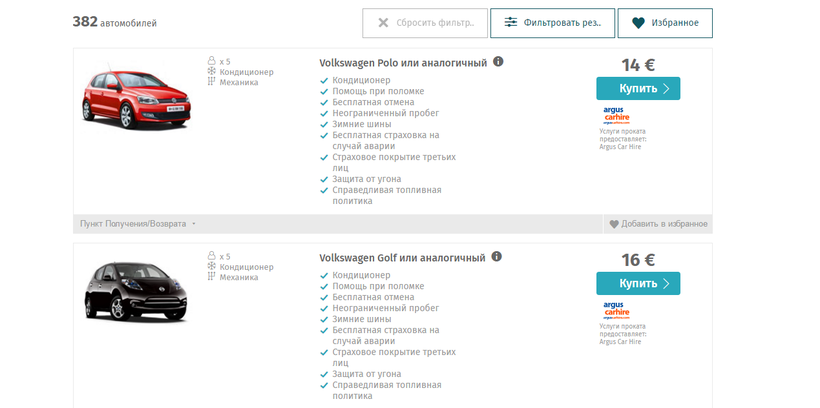The width and height of the screenshot is (820, 408).
Task: Add Volkswagen Polo to favorites
Action: pyautogui.click(x=658, y=224)
